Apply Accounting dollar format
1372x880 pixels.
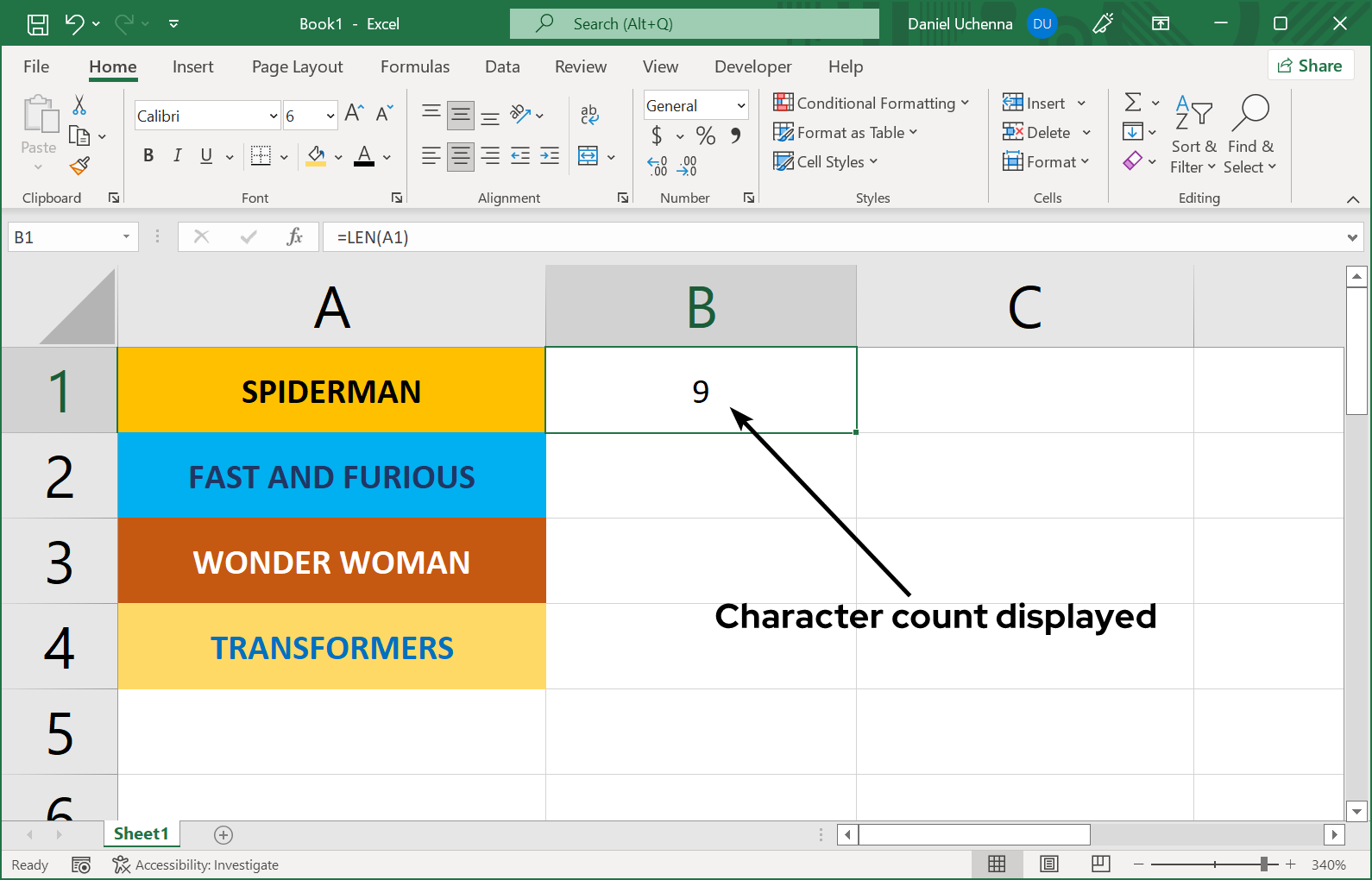point(657,135)
